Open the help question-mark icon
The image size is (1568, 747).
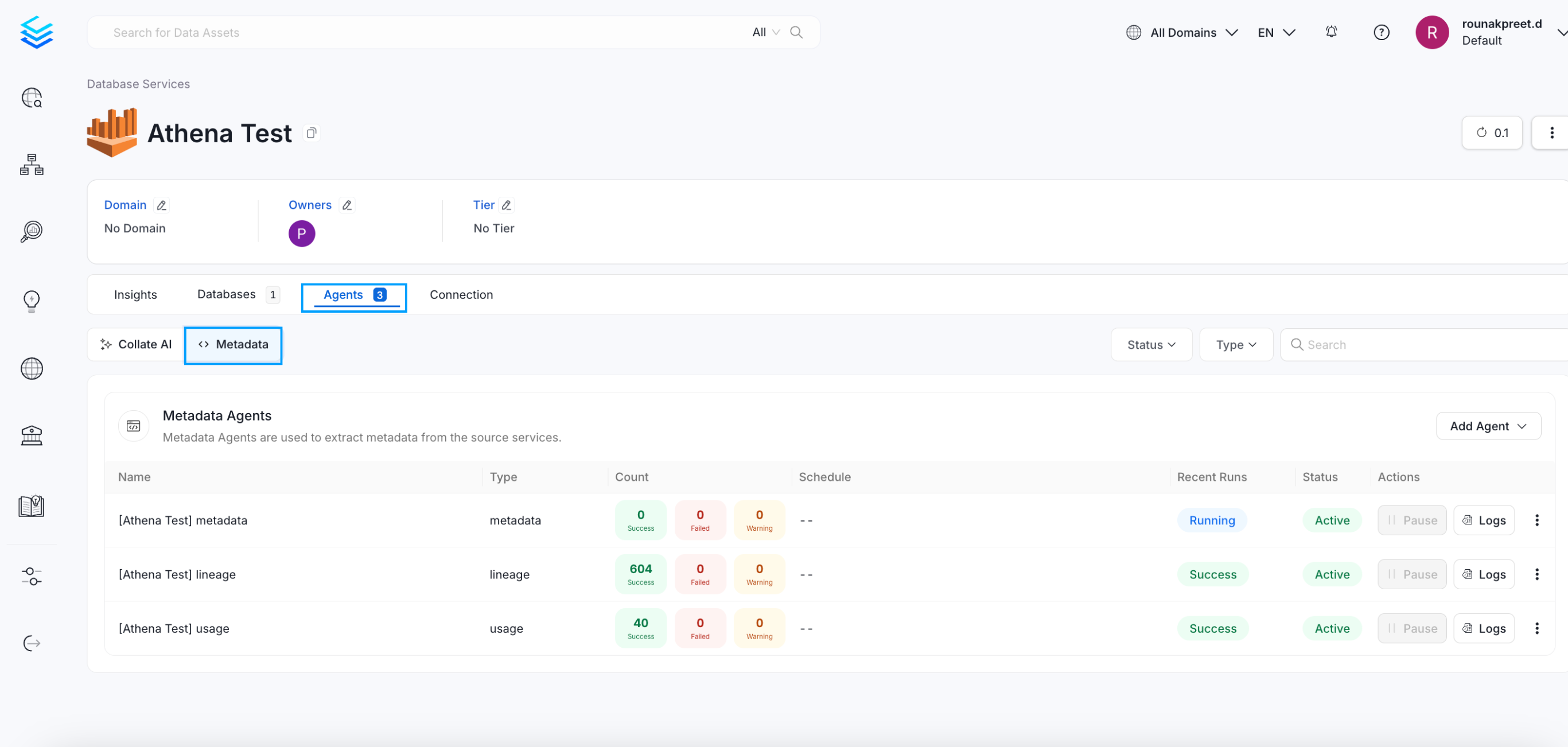tap(1381, 32)
